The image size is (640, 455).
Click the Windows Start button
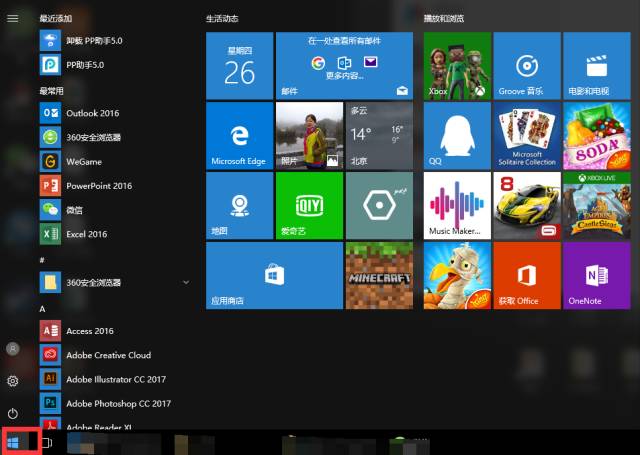click(x=13, y=443)
